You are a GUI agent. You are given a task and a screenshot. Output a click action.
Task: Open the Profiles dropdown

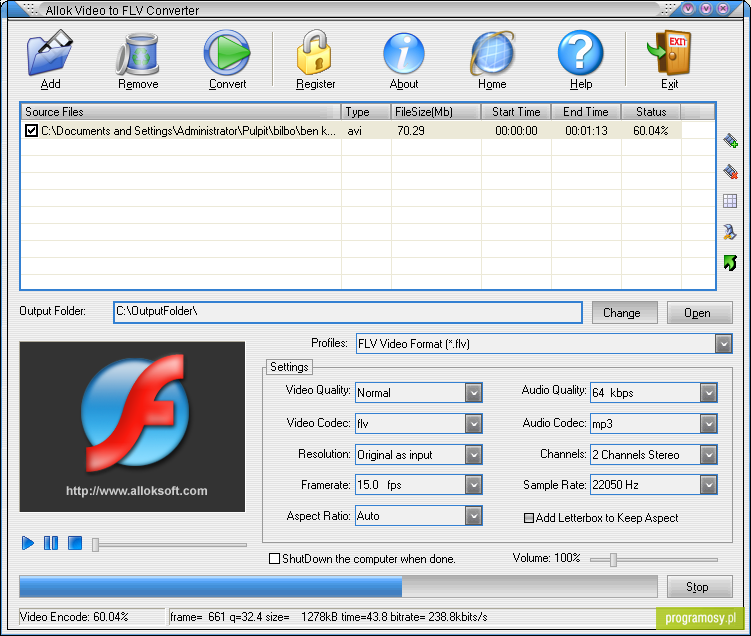pyautogui.click(x=723, y=344)
